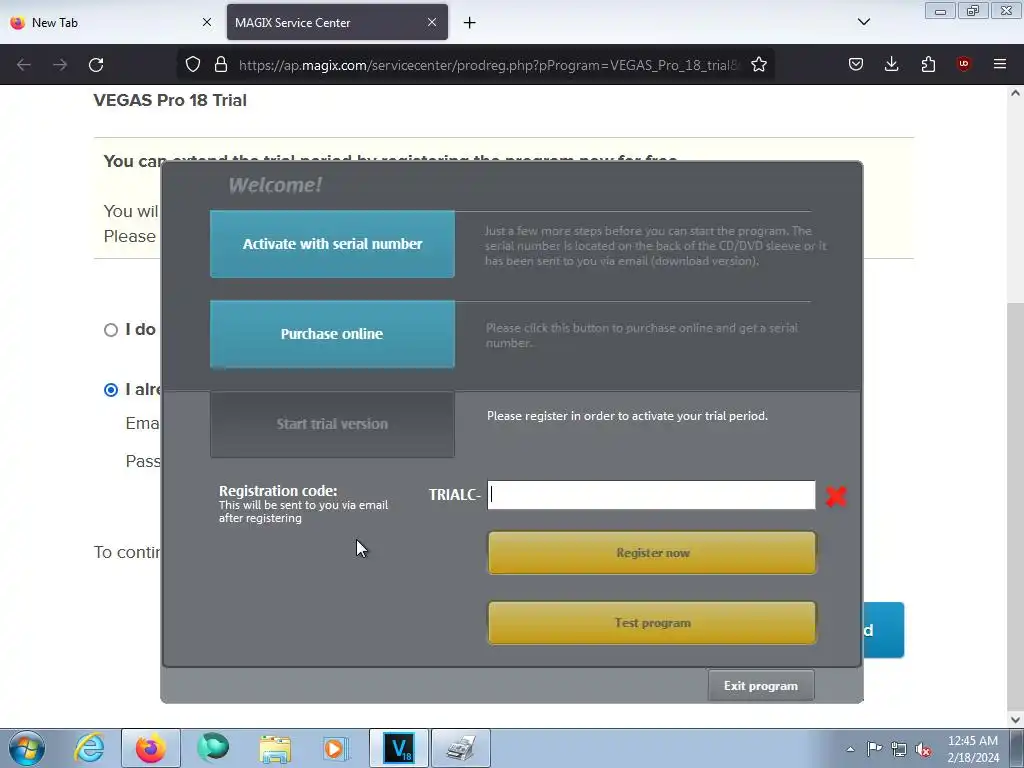This screenshot has height=768, width=1024.
Task: Bookmark this page with the star
Action: [759, 65]
